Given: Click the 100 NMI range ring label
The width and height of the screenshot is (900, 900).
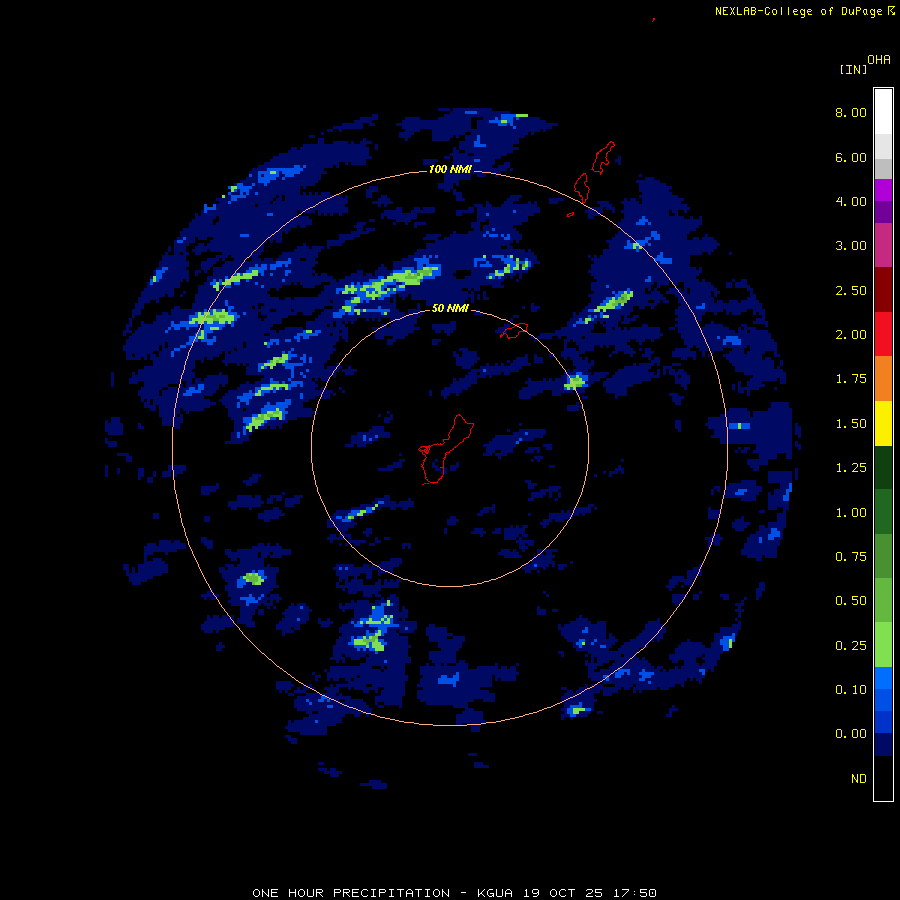Looking at the screenshot, I should (x=450, y=170).
